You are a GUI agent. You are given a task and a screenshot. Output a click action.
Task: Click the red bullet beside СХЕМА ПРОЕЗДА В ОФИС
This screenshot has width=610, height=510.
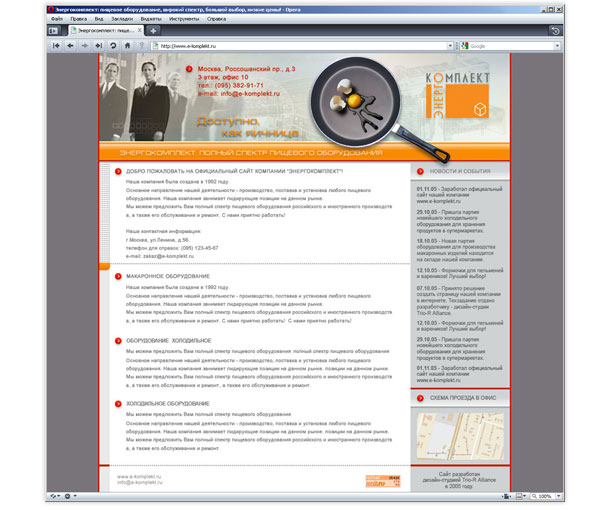click(420, 398)
